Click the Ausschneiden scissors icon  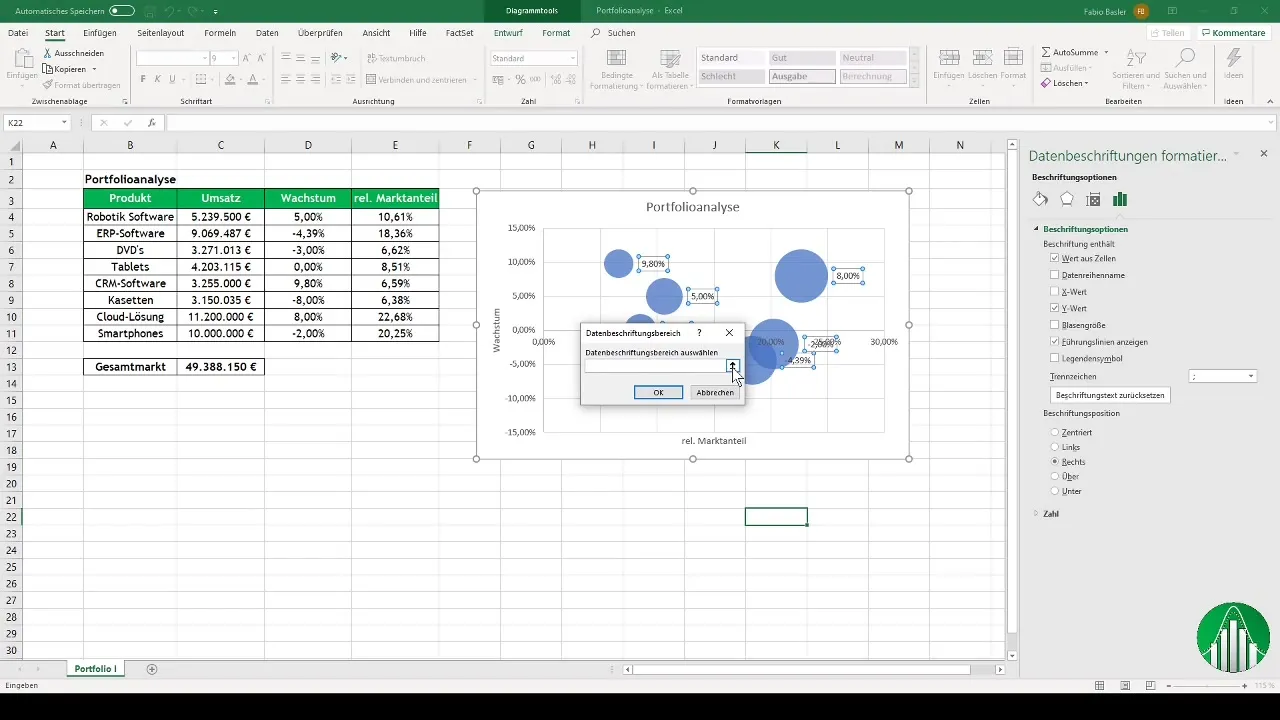click(x=47, y=53)
